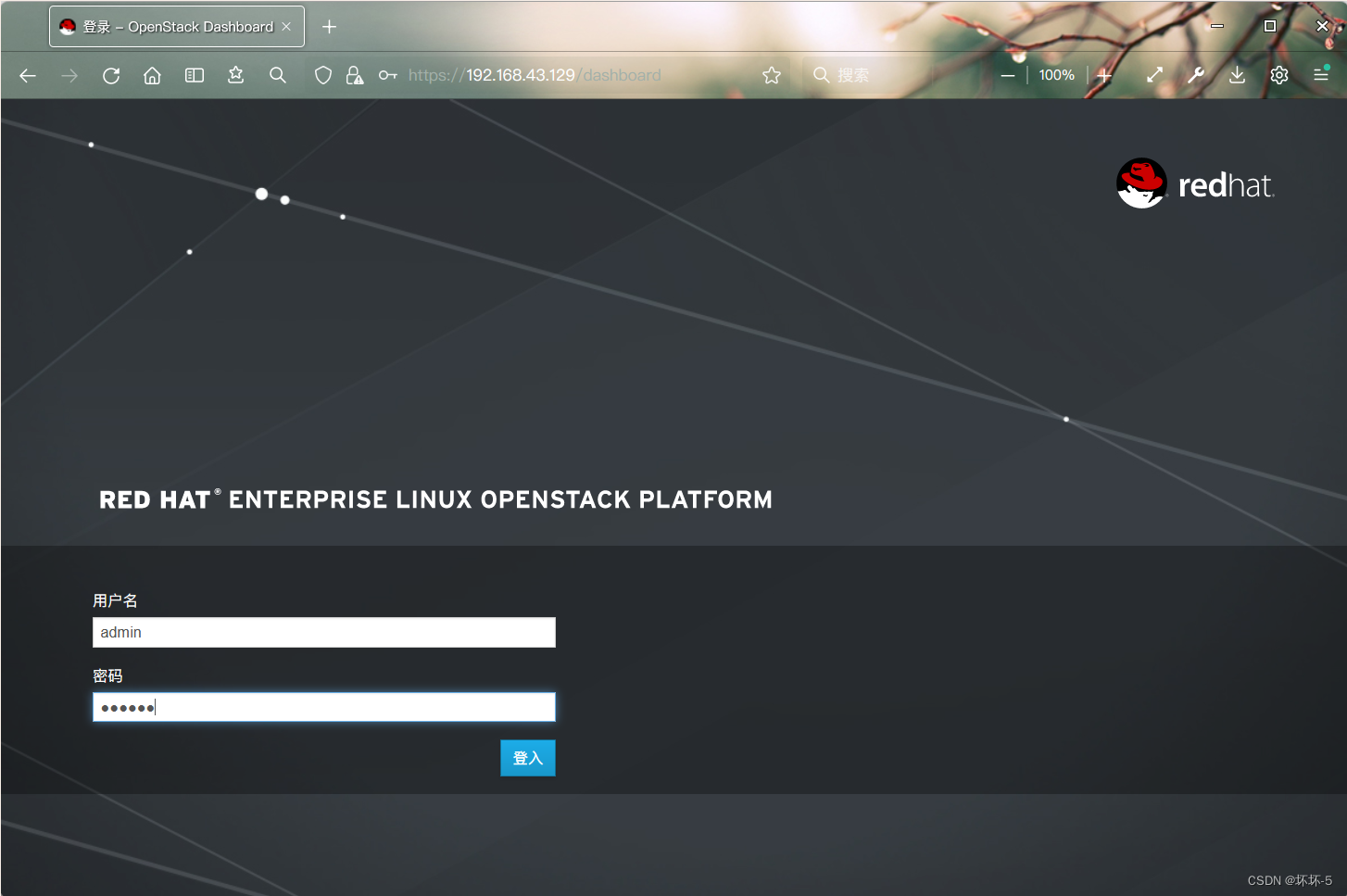Click the insecure connection padlock icon
This screenshot has height=896, width=1347.
point(354,75)
